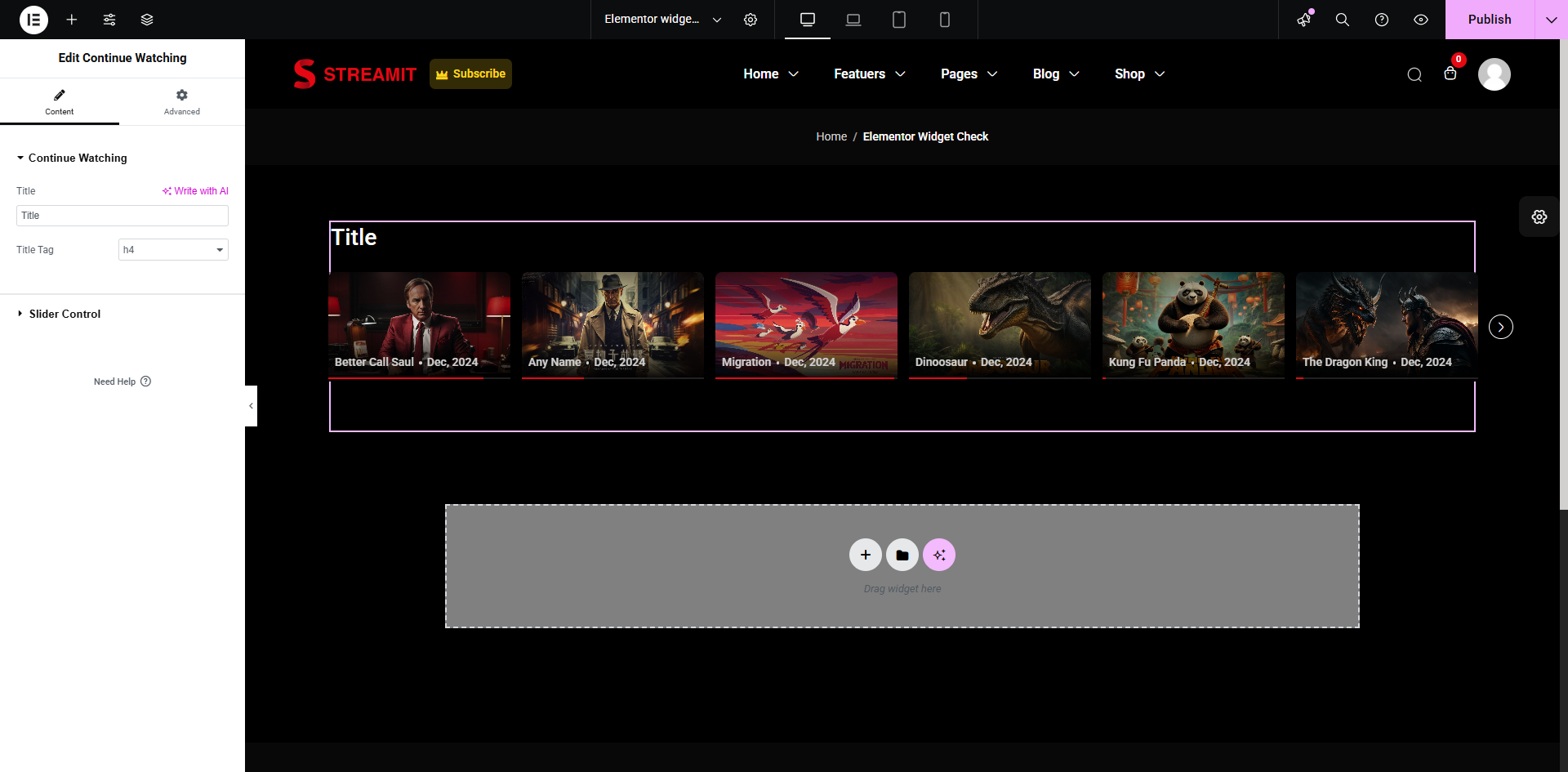1568x772 pixels.
Task: Open the Help question mark icon
Action: pyautogui.click(x=1382, y=20)
